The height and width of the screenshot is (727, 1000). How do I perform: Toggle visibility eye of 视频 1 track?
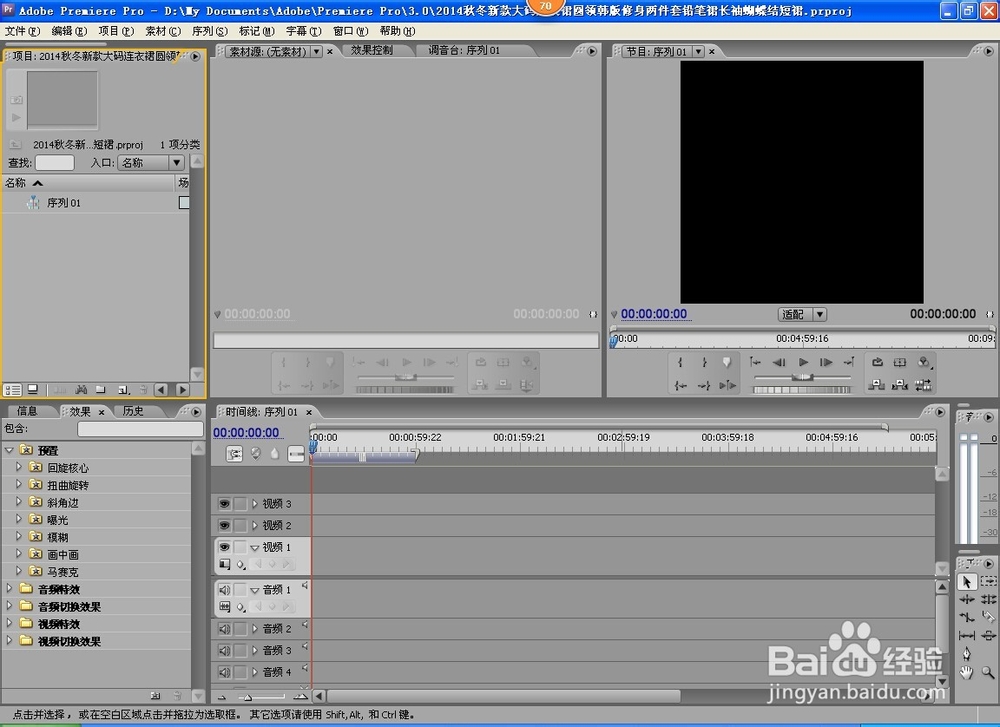(x=224, y=547)
